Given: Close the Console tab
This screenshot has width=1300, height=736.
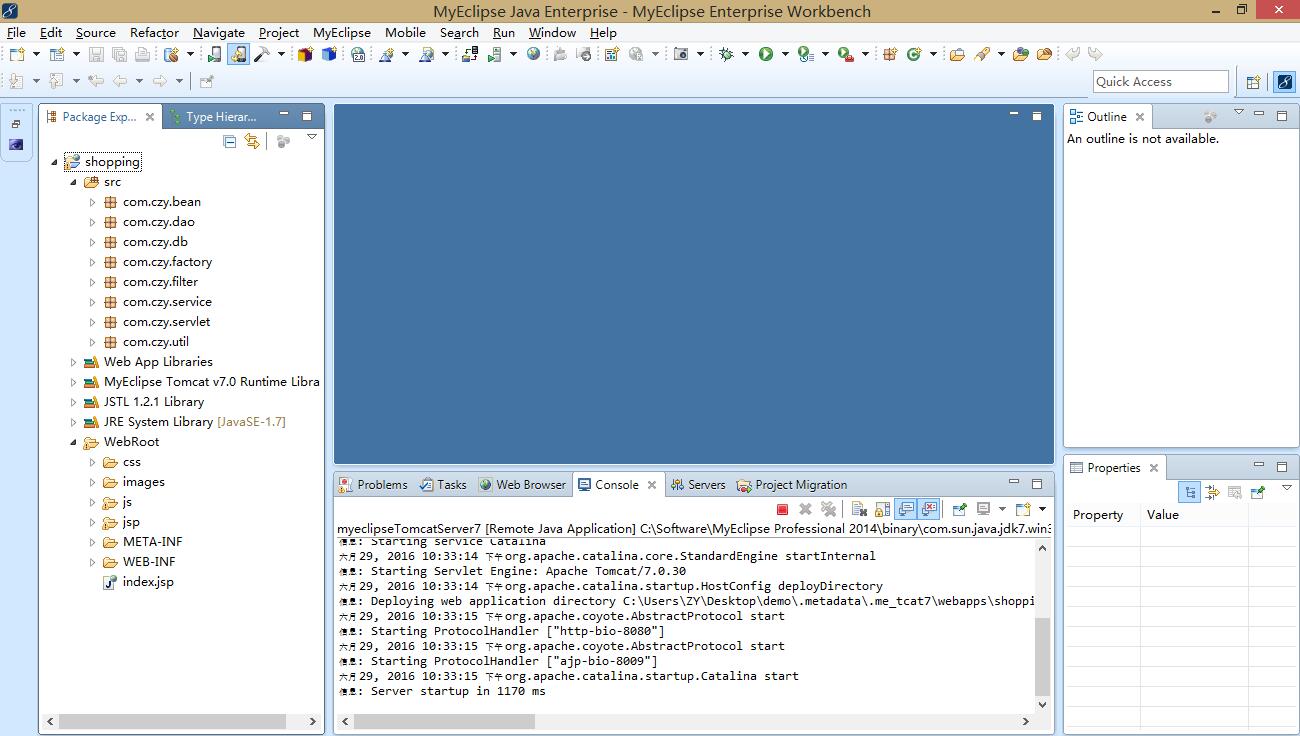Looking at the screenshot, I should (x=651, y=485).
